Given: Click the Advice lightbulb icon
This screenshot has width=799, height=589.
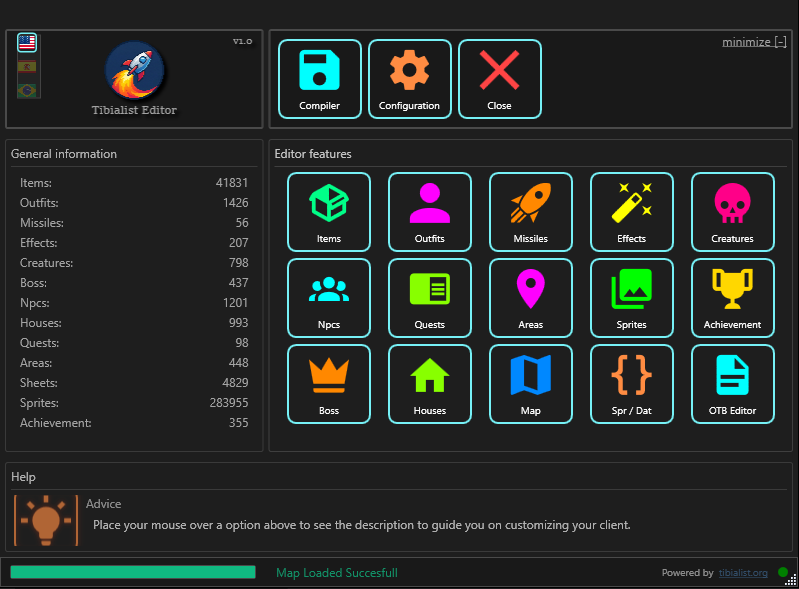Looking at the screenshot, I should pyautogui.click(x=46, y=520).
